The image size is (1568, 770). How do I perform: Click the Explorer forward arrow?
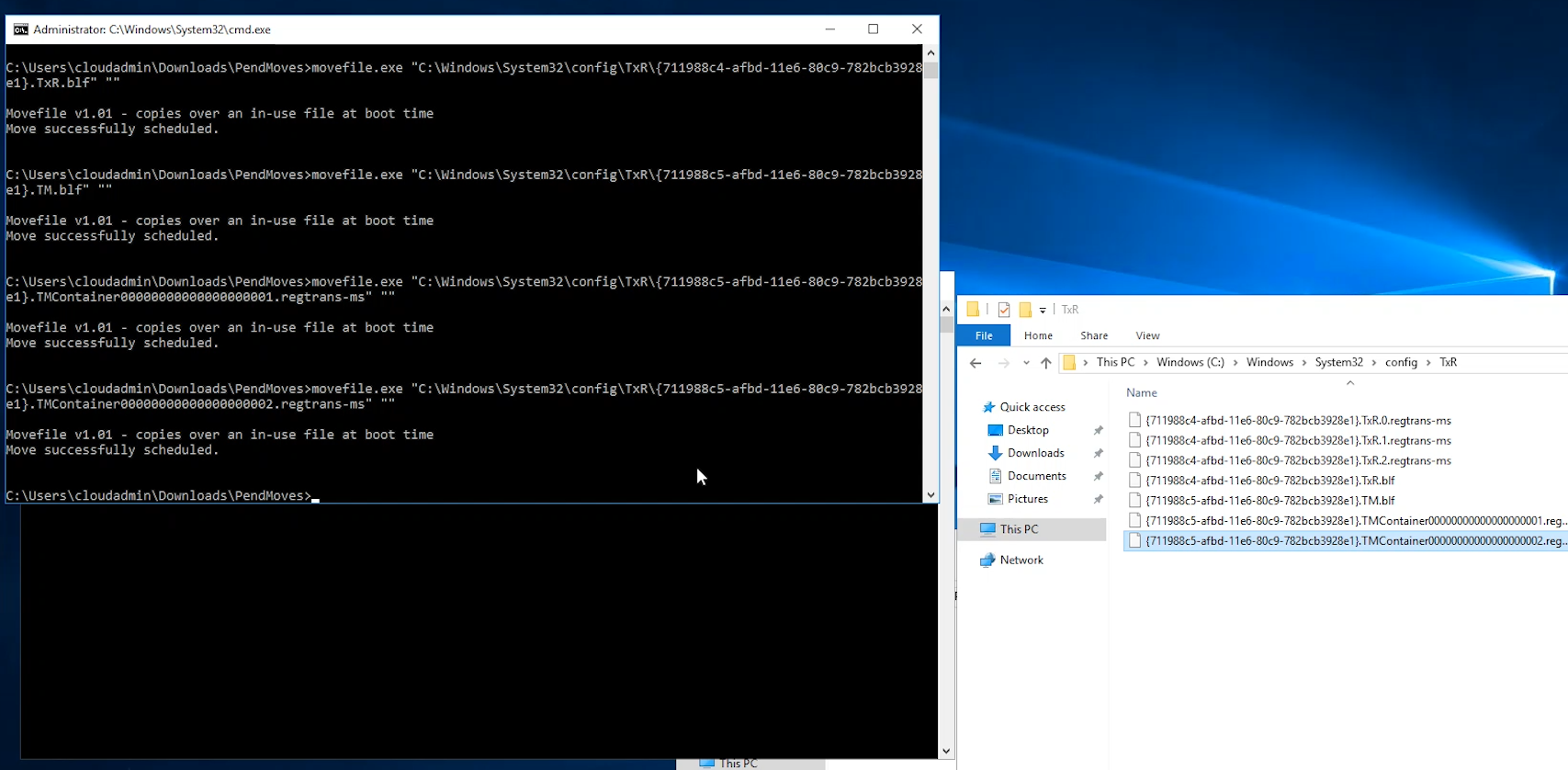(x=1004, y=363)
